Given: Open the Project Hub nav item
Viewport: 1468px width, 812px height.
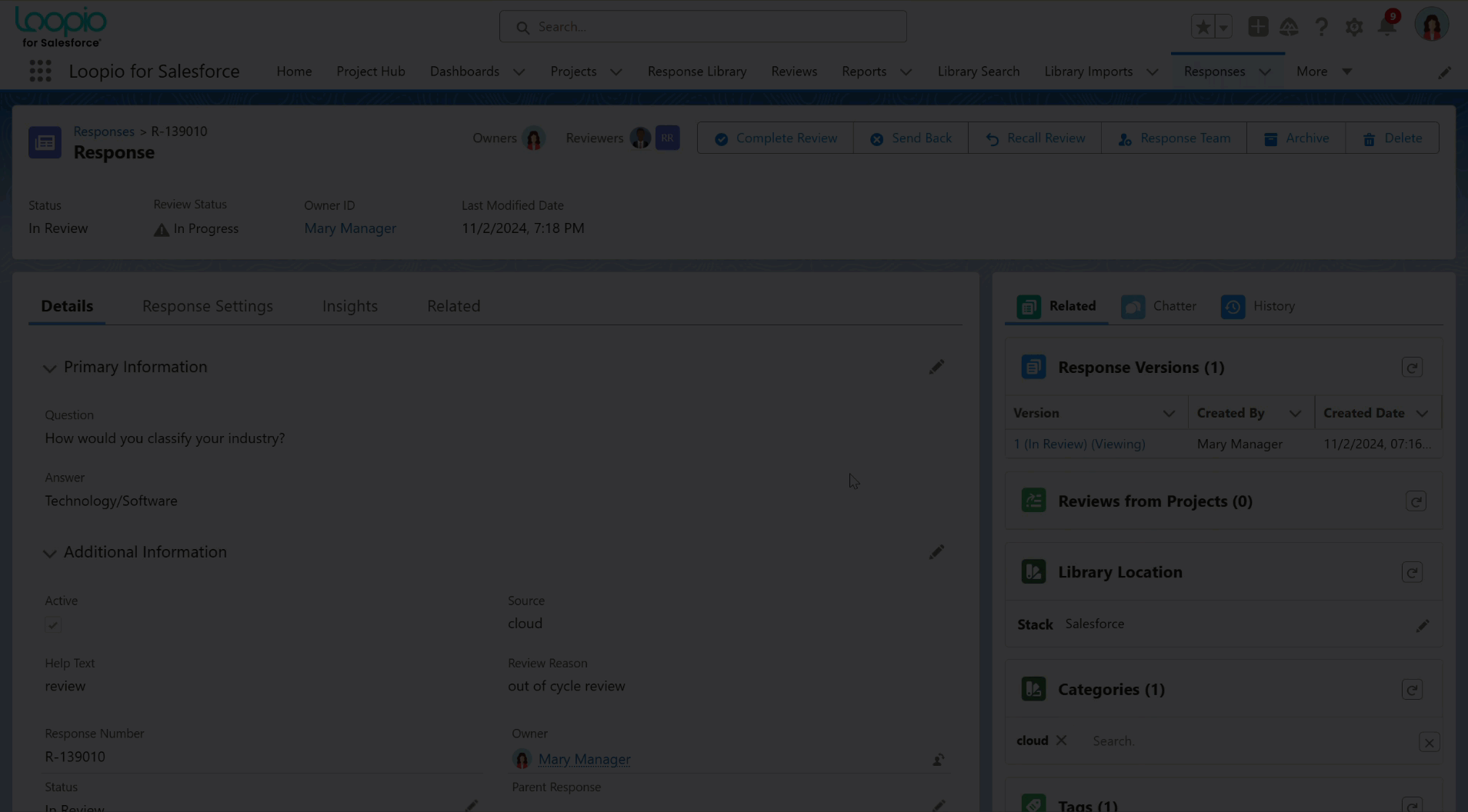Looking at the screenshot, I should pos(371,72).
